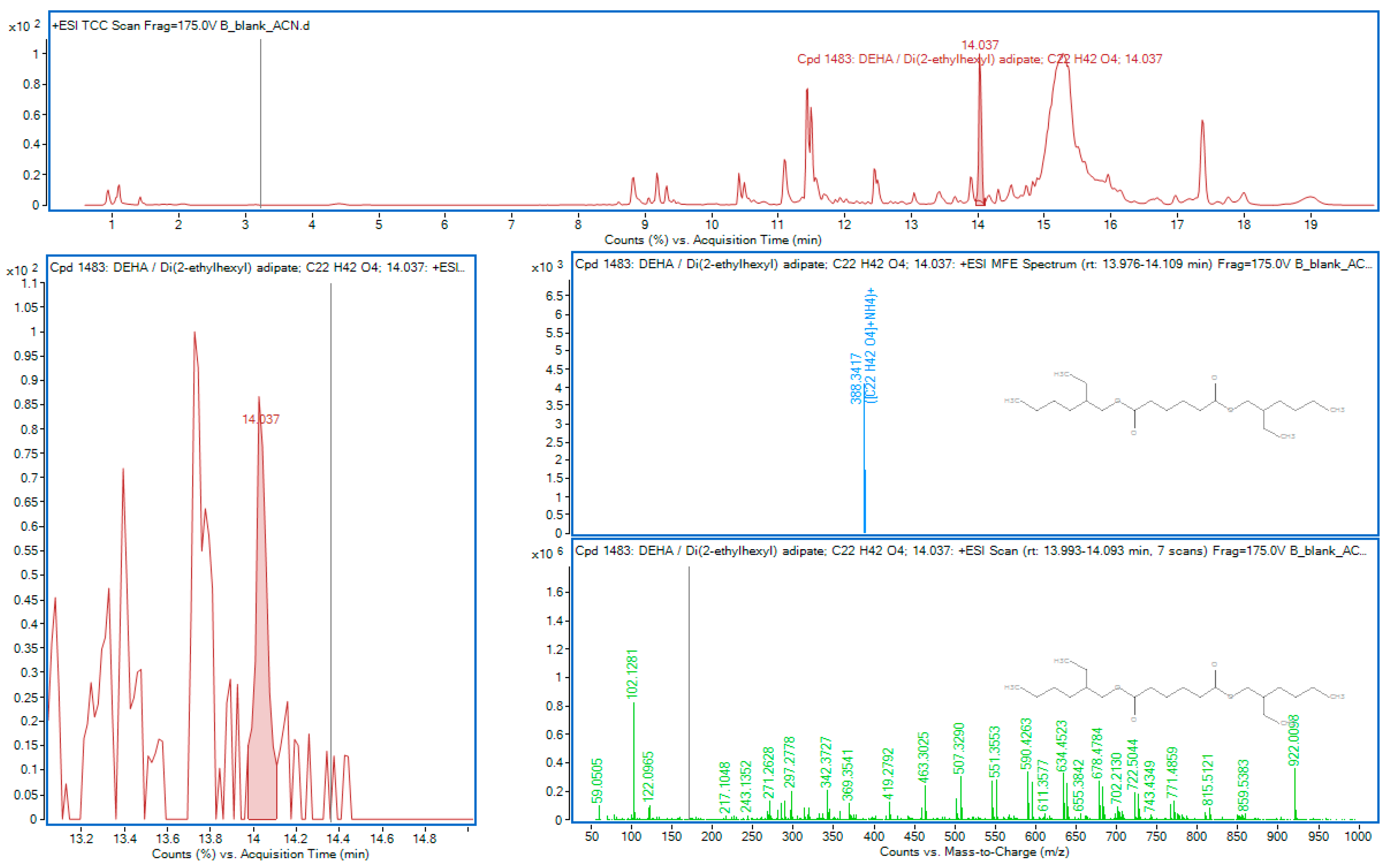1389x868 pixels.
Task: Click the vertical cursor line near 3.2 min
Action: 261,123
